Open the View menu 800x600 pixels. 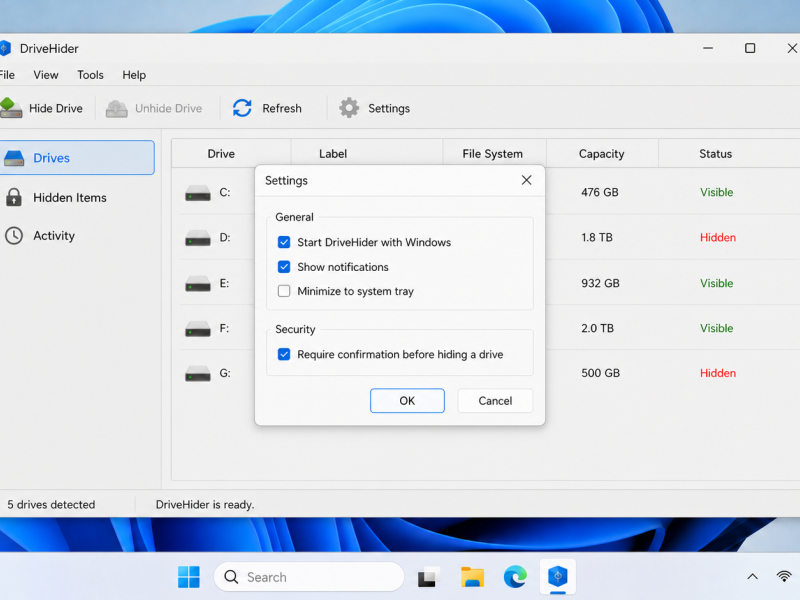46,75
